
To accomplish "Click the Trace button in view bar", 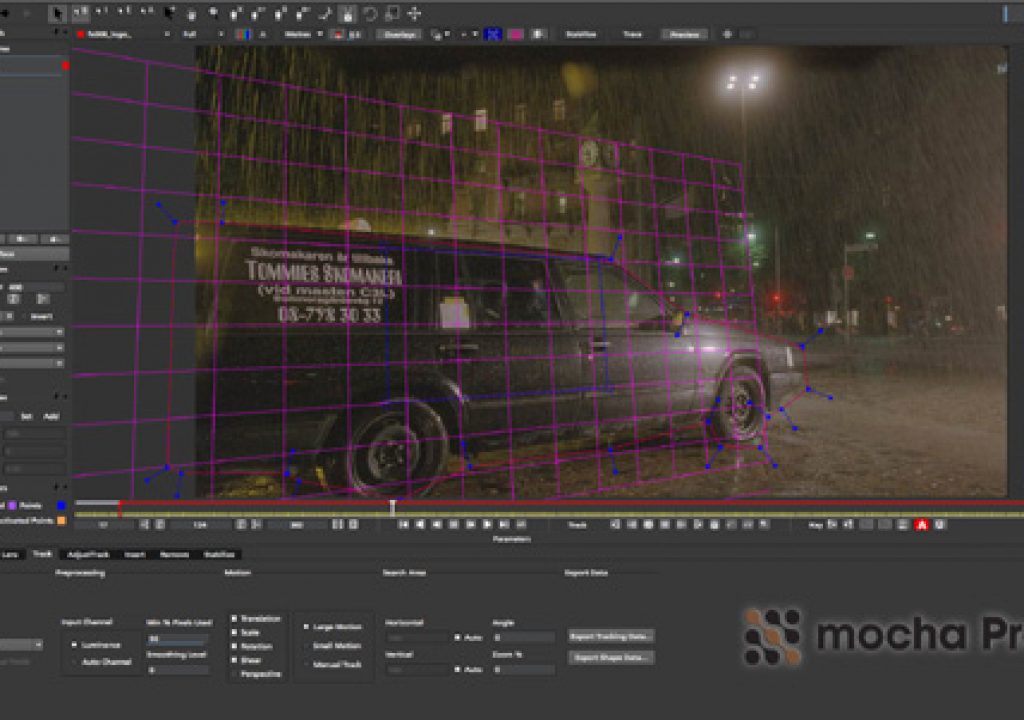I will (632, 34).
